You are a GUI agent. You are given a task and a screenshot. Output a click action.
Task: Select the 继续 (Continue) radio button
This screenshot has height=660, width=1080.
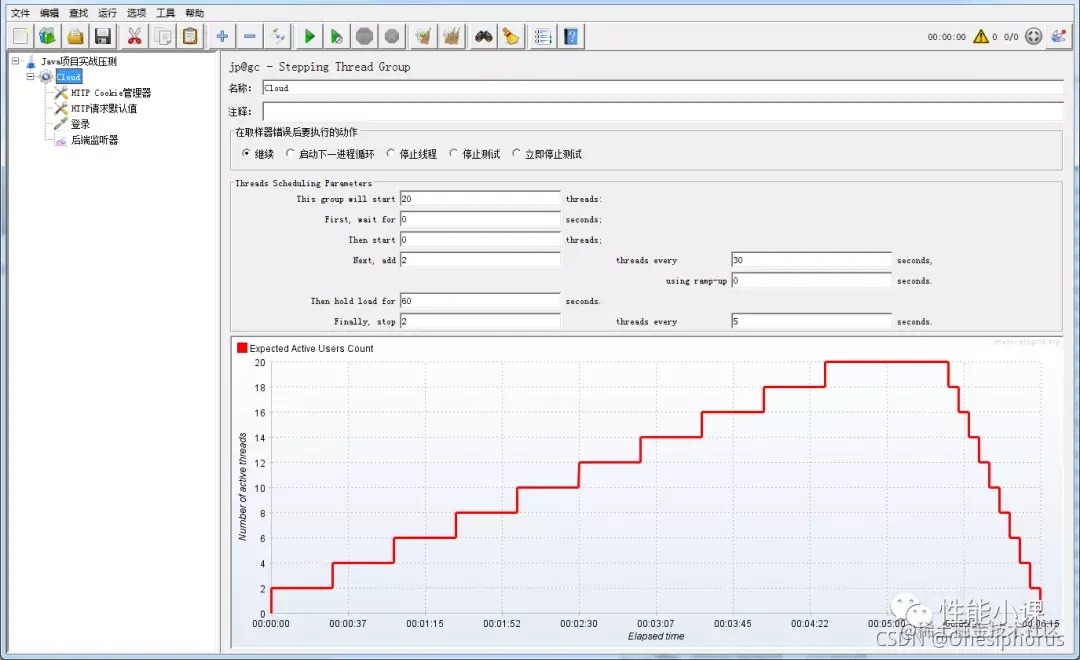click(246, 154)
